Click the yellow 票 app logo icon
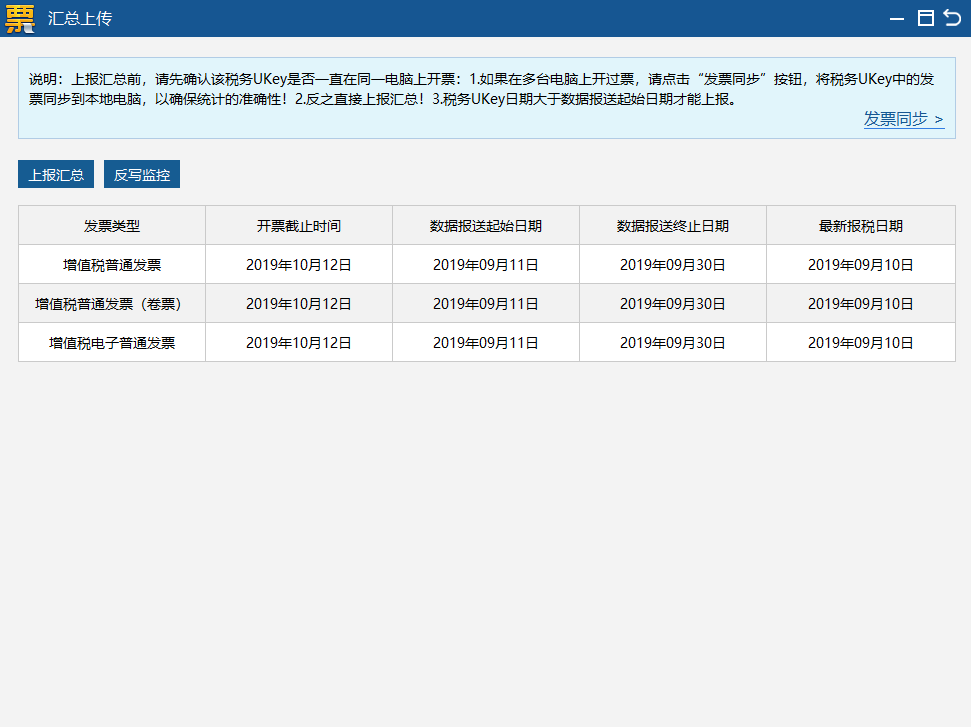 point(20,18)
